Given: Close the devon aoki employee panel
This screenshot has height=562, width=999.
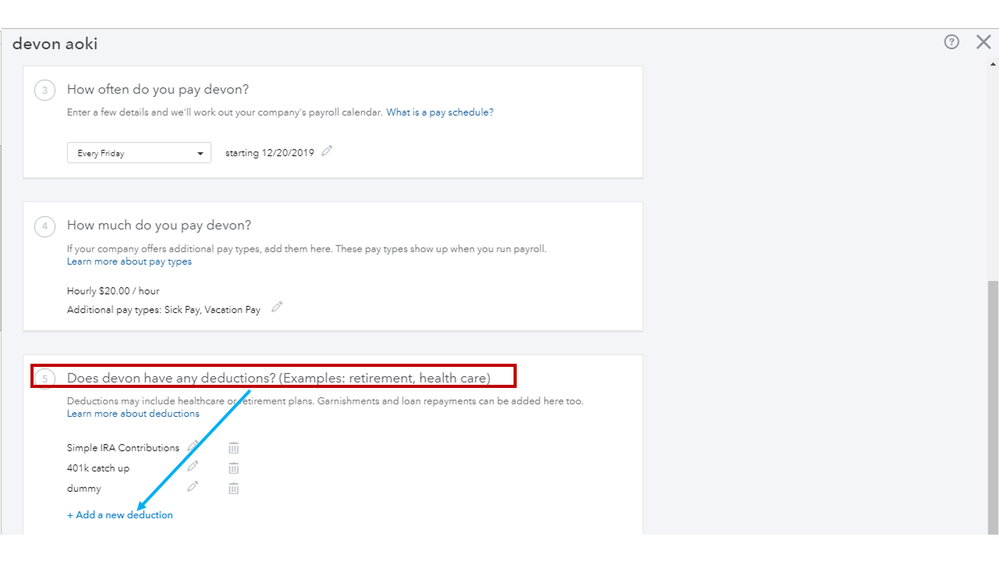Looking at the screenshot, I should click(983, 42).
